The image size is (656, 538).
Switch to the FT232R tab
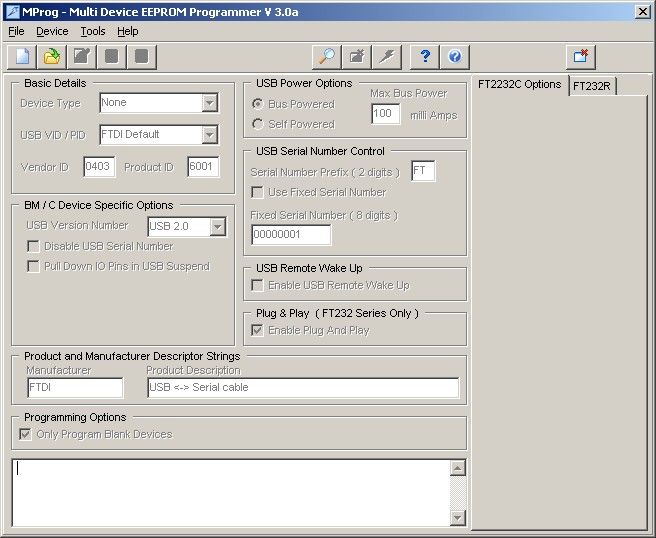click(x=592, y=86)
